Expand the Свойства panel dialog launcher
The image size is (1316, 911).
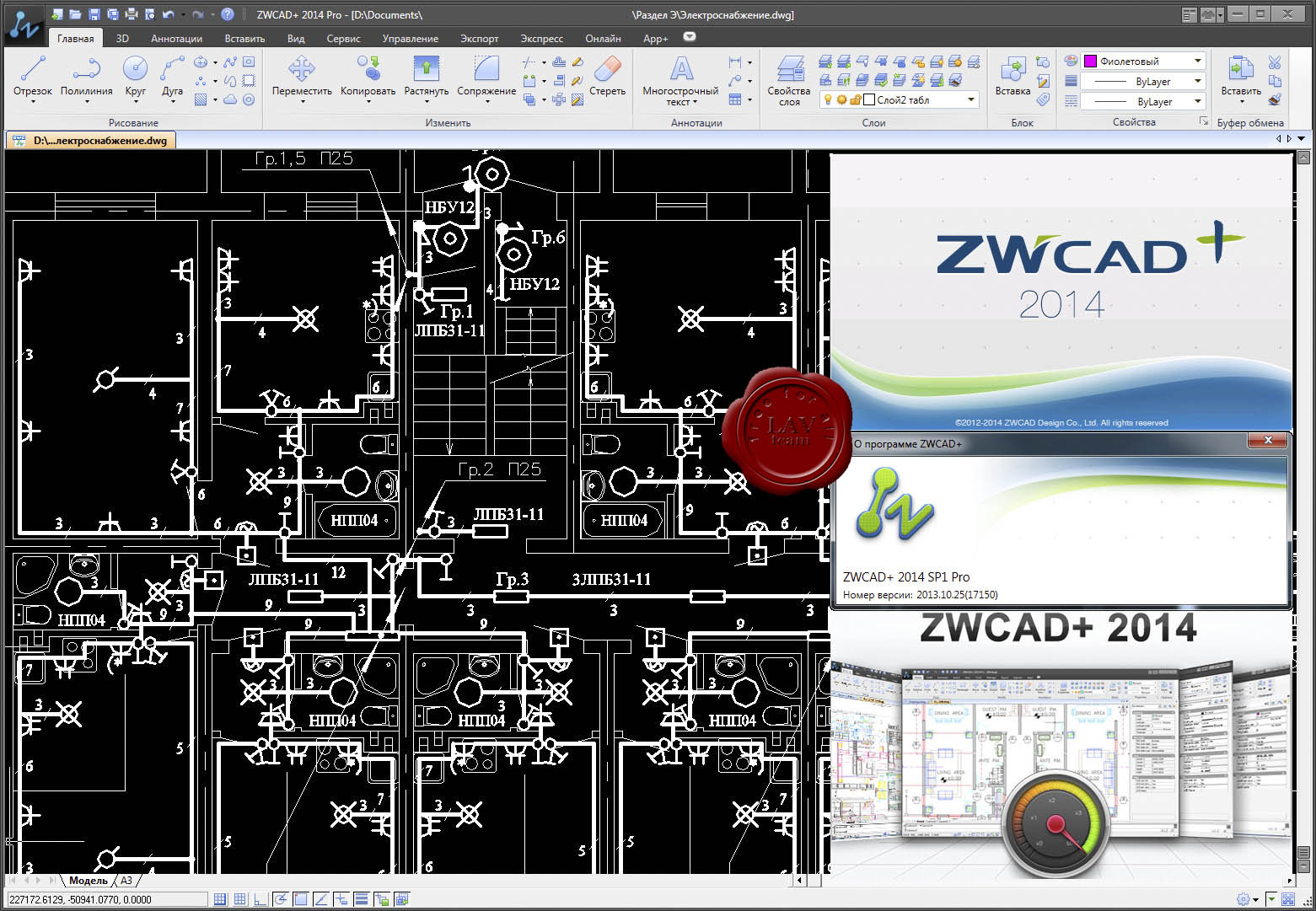[1204, 122]
